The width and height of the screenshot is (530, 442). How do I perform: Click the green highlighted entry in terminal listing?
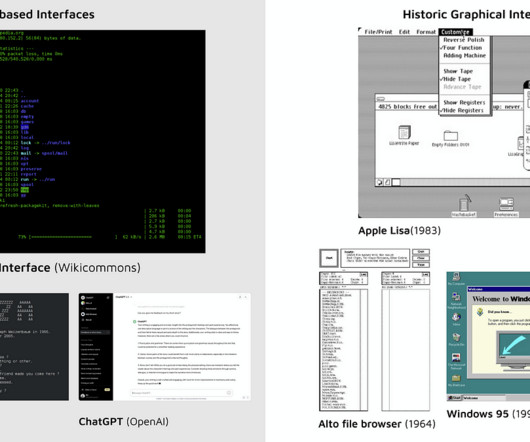coord(25,190)
